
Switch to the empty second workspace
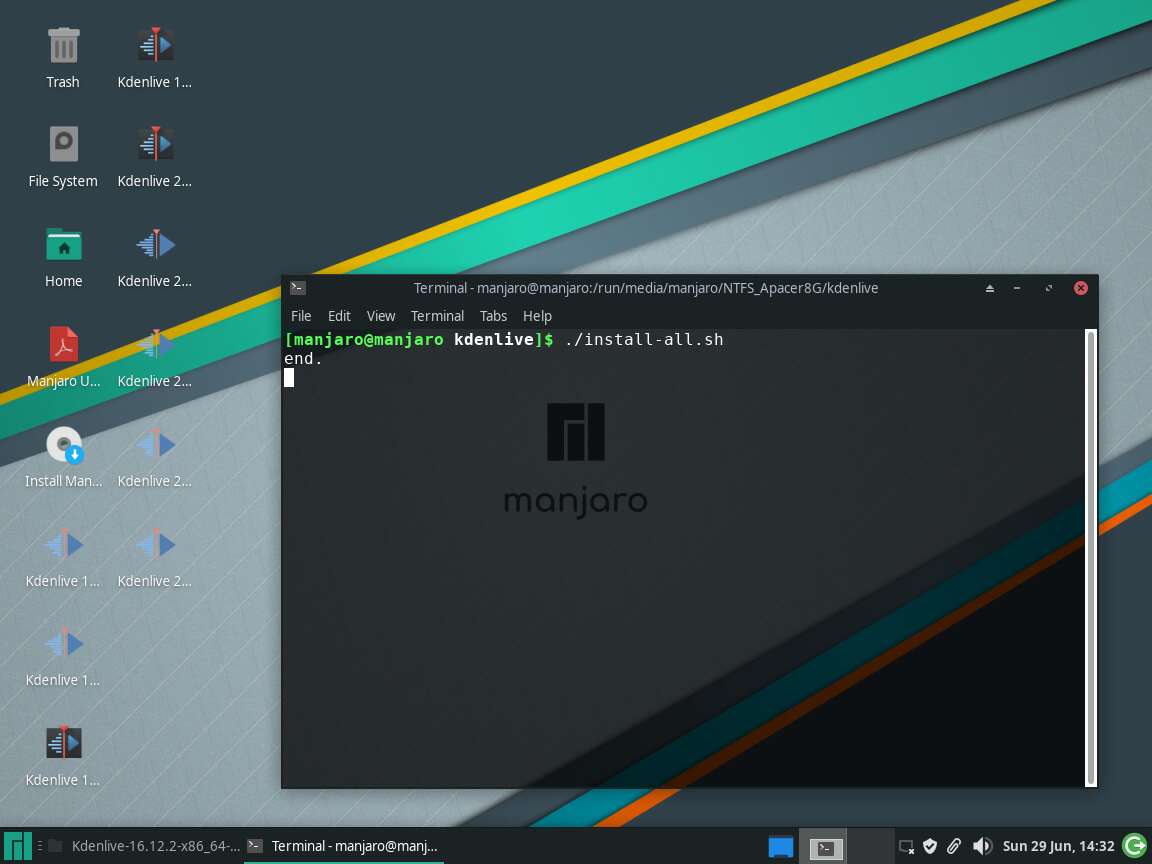(x=870, y=846)
